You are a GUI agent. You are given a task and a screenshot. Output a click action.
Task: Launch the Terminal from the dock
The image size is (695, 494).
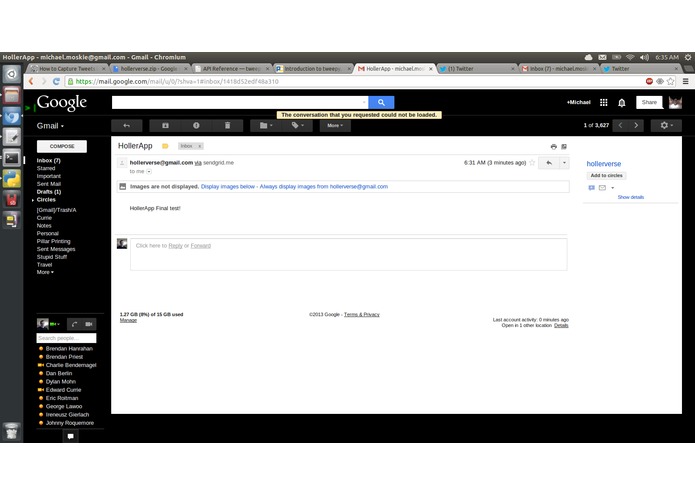coord(12,158)
